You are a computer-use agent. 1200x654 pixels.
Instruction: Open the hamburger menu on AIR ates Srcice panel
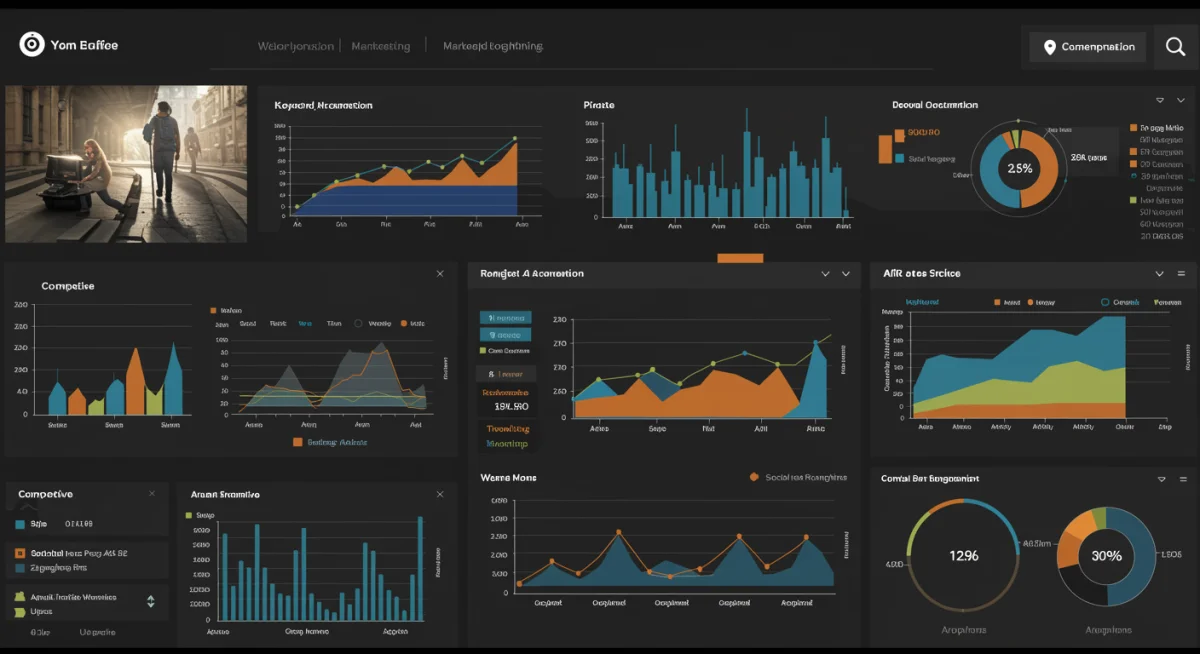tap(1181, 273)
